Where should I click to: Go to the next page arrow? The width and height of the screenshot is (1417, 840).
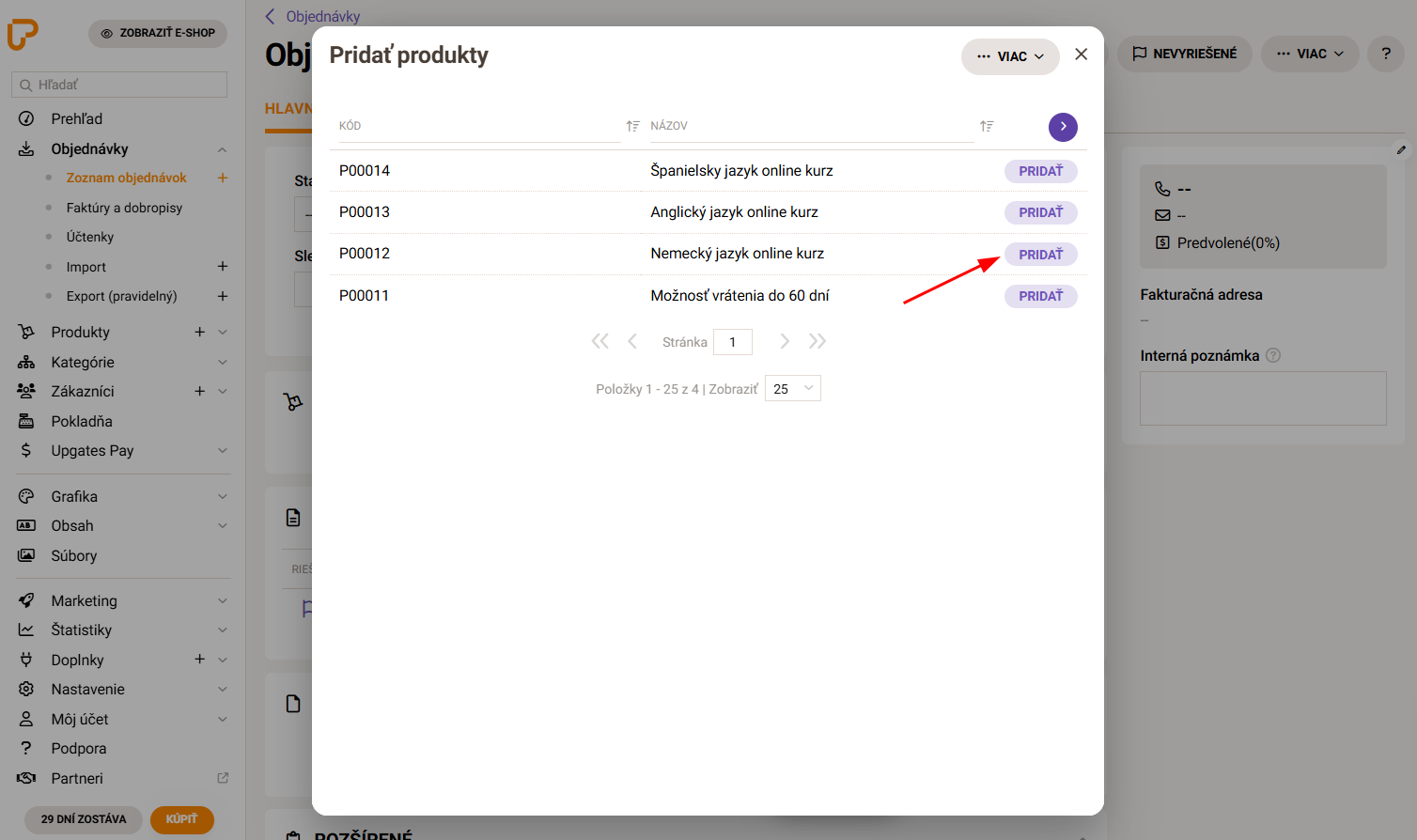pos(785,341)
